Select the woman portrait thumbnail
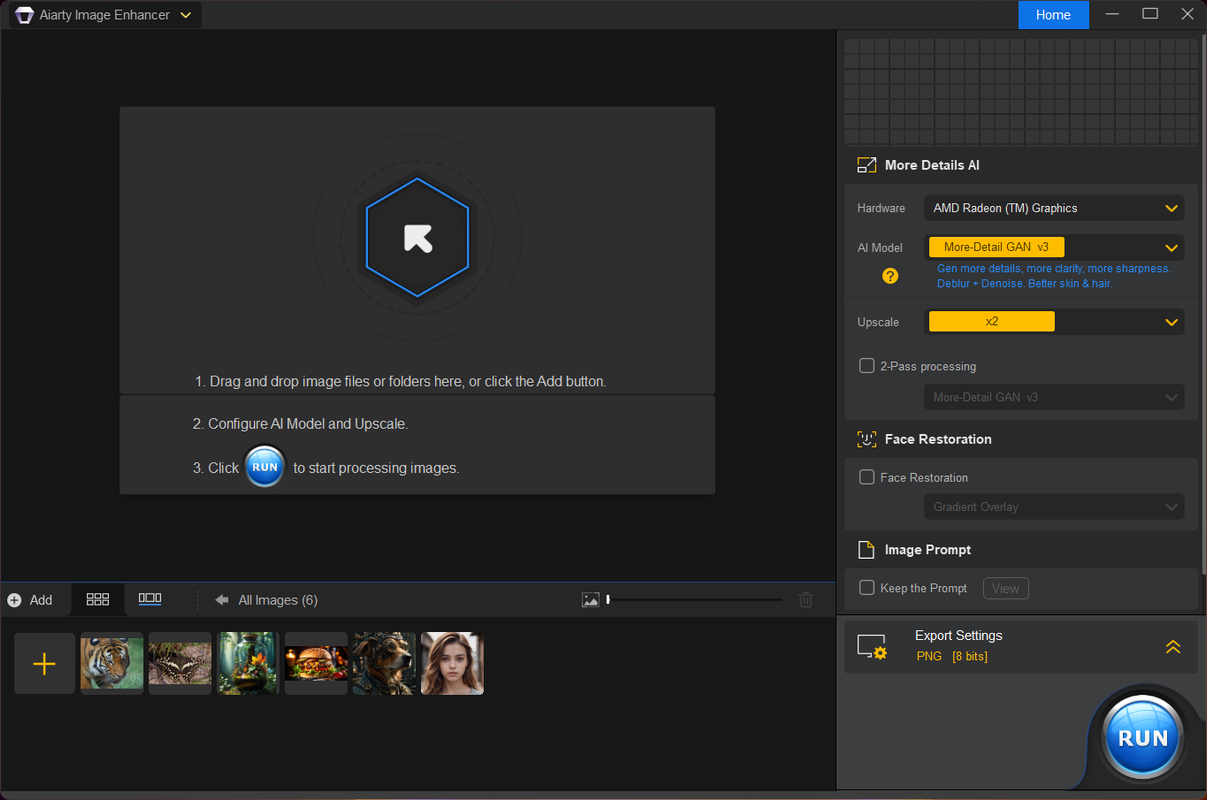The height and width of the screenshot is (800, 1207). 452,663
